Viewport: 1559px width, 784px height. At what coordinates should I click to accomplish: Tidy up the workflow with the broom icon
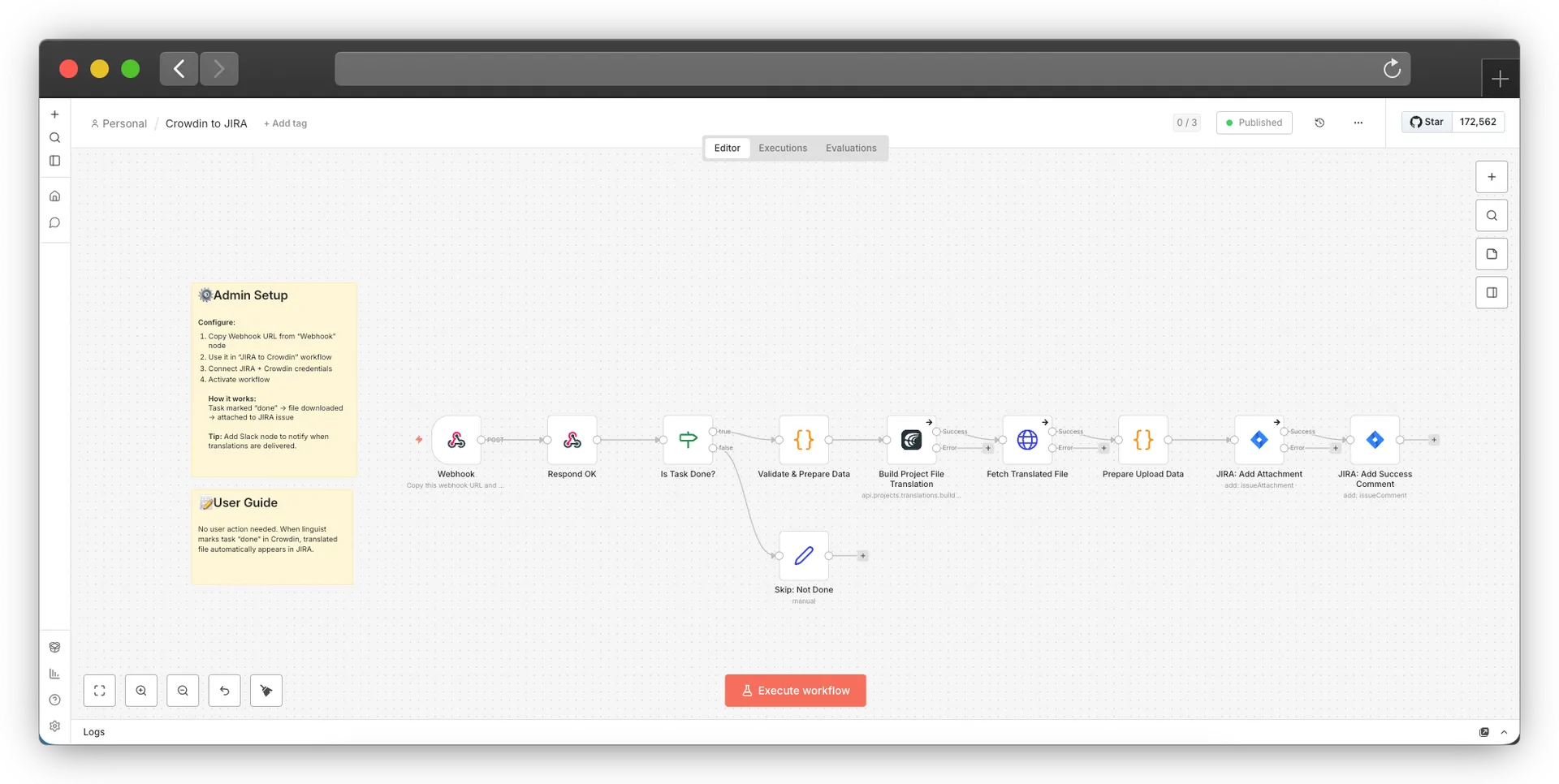click(266, 691)
